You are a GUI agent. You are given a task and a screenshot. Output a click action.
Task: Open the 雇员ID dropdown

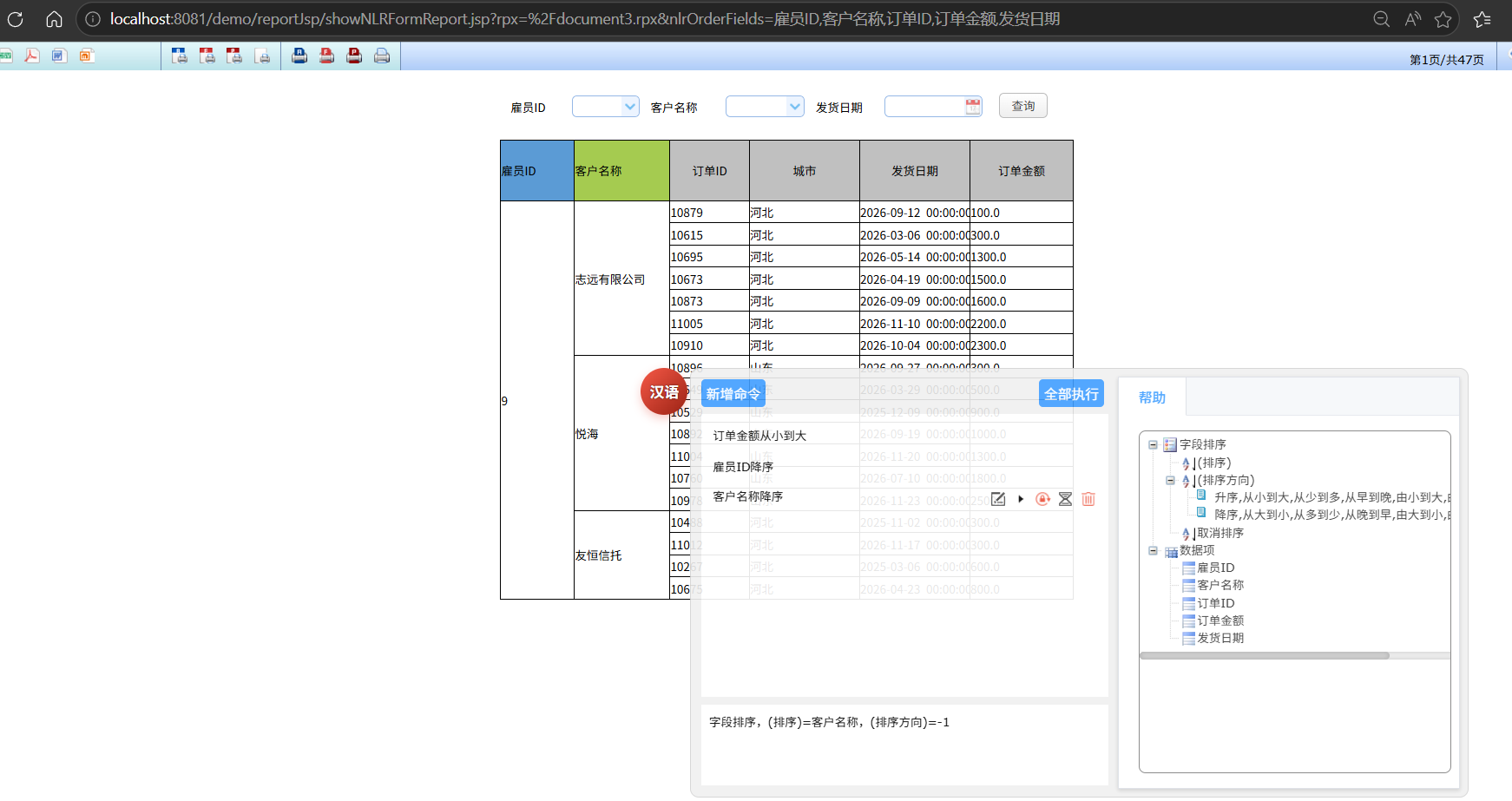click(629, 107)
